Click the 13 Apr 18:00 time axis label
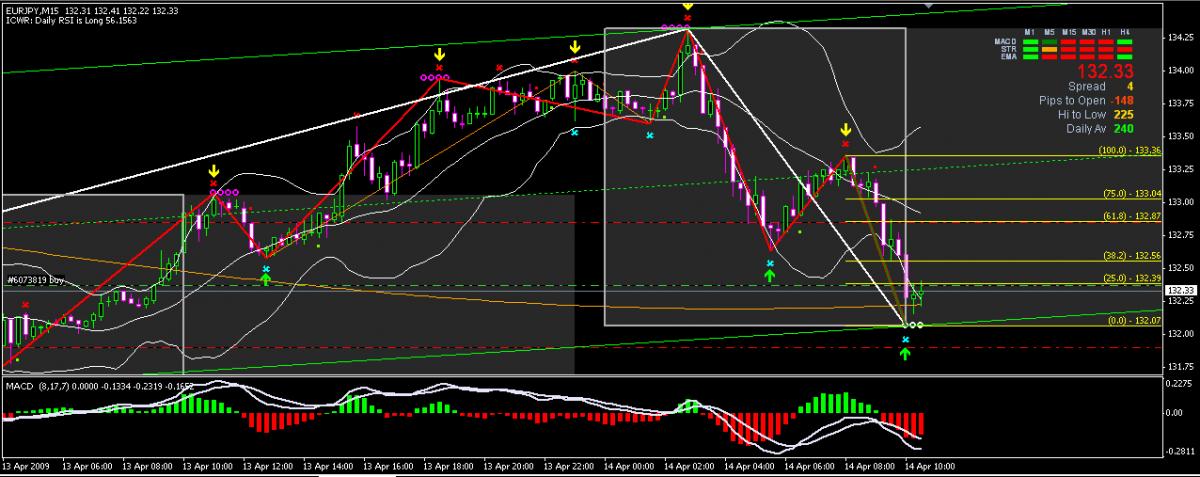This screenshot has width=1200, height=477. pos(448,468)
